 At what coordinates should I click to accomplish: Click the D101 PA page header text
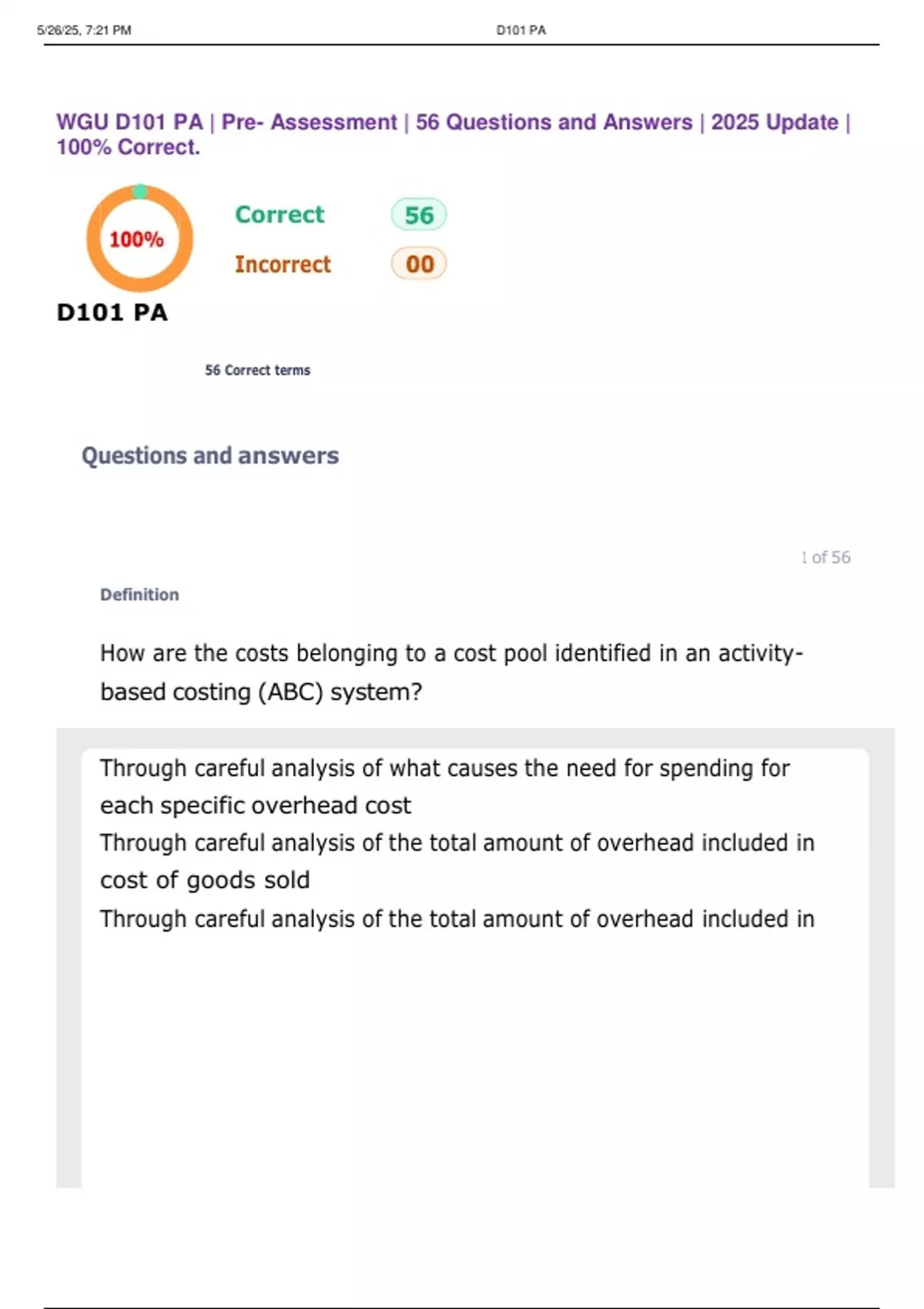[521, 30]
